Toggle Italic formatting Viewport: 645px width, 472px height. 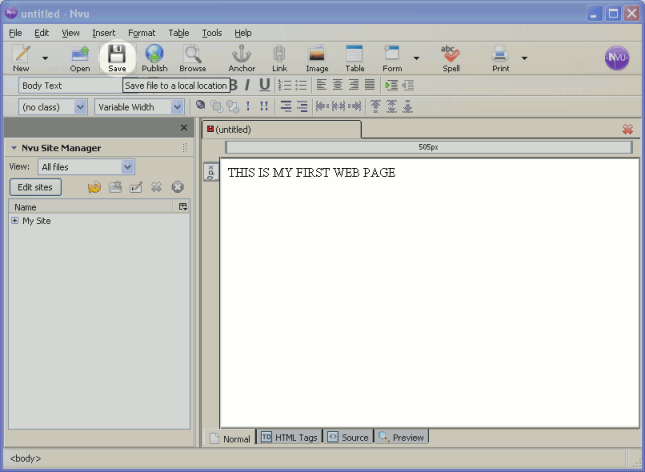(247, 85)
